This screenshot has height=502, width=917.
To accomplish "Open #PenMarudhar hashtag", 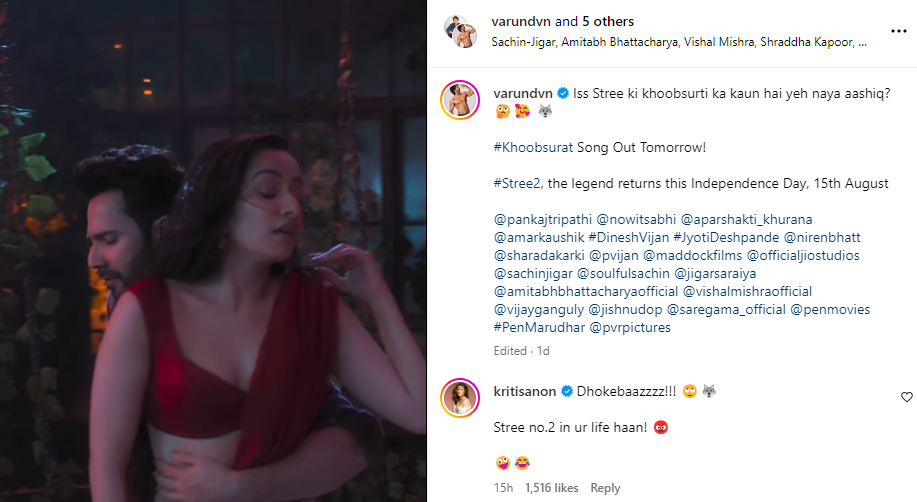I will pos(537,327).
